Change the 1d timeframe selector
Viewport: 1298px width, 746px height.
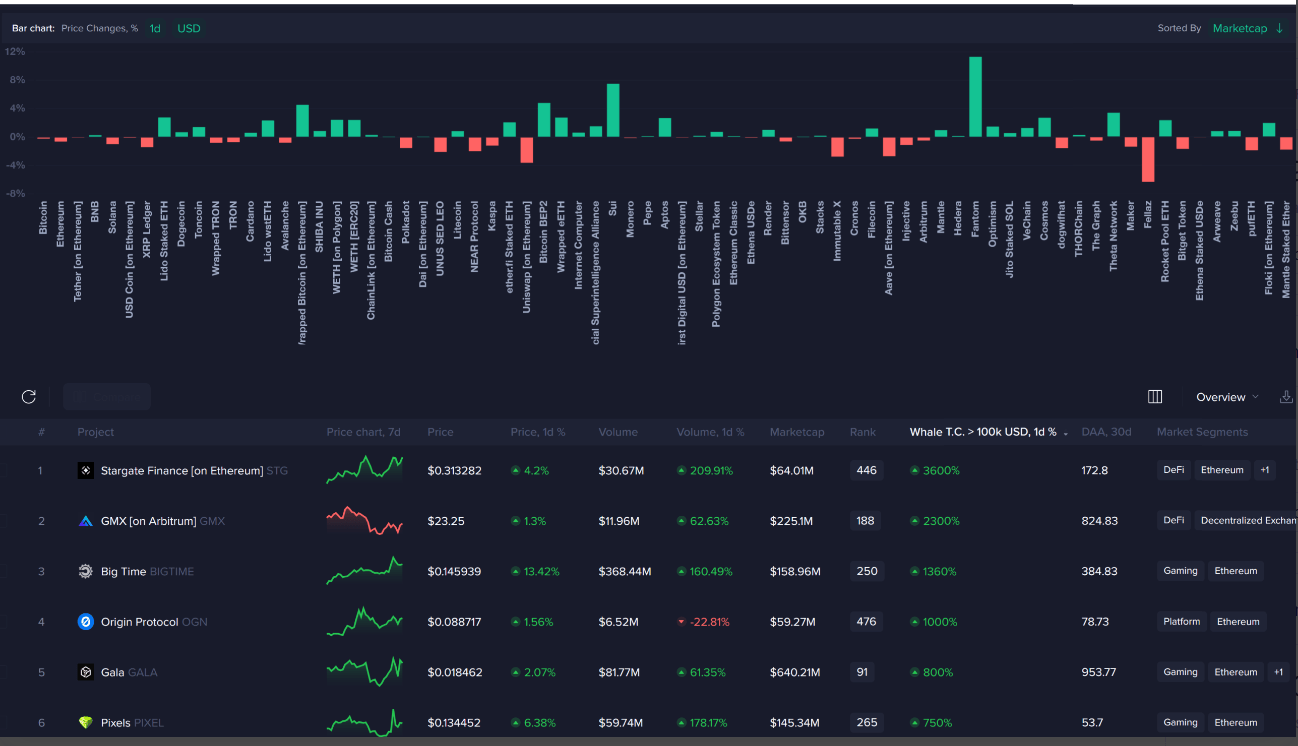coord(155,28)
